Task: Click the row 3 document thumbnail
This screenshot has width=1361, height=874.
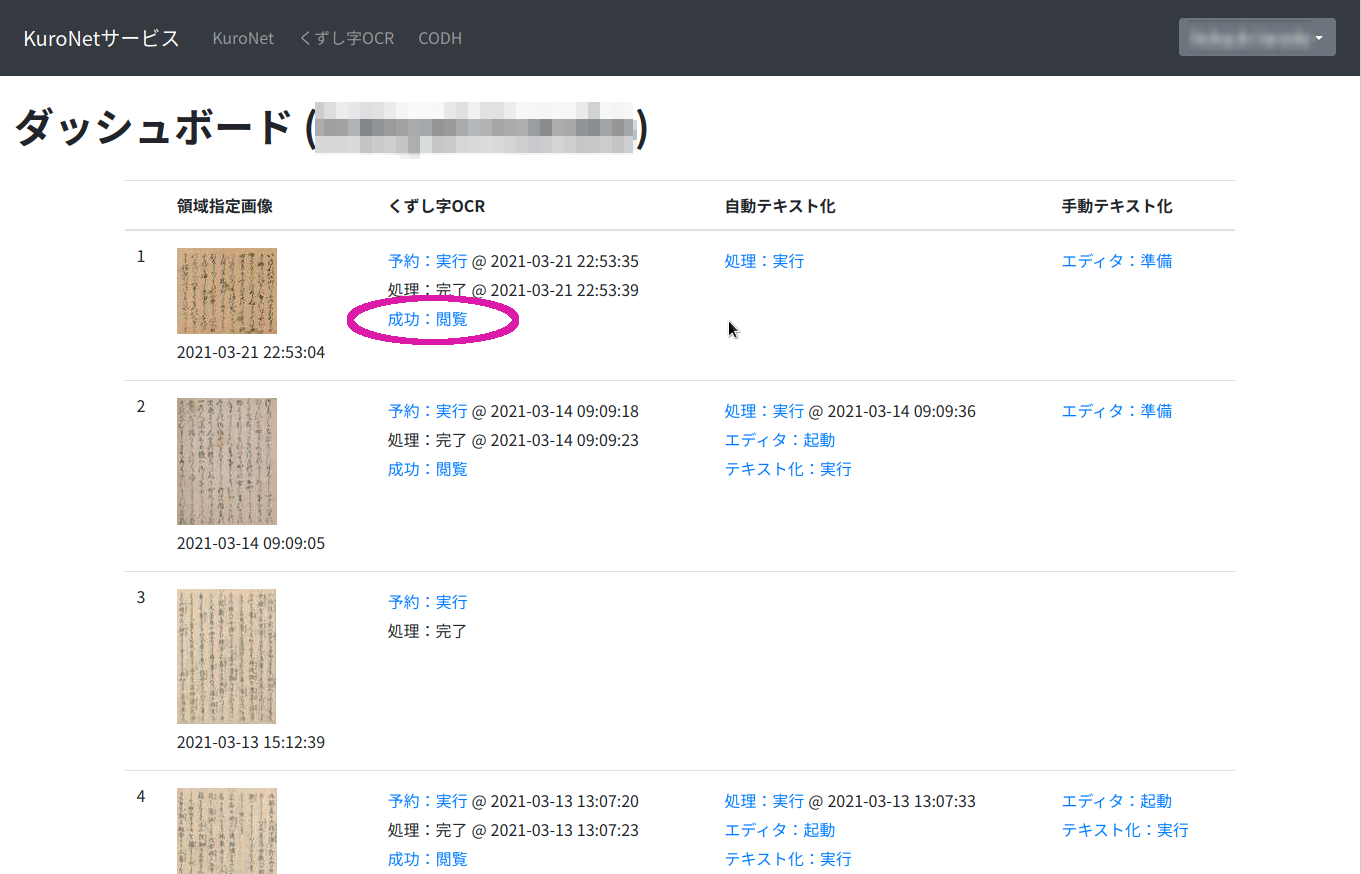Action: pos(226,657)
